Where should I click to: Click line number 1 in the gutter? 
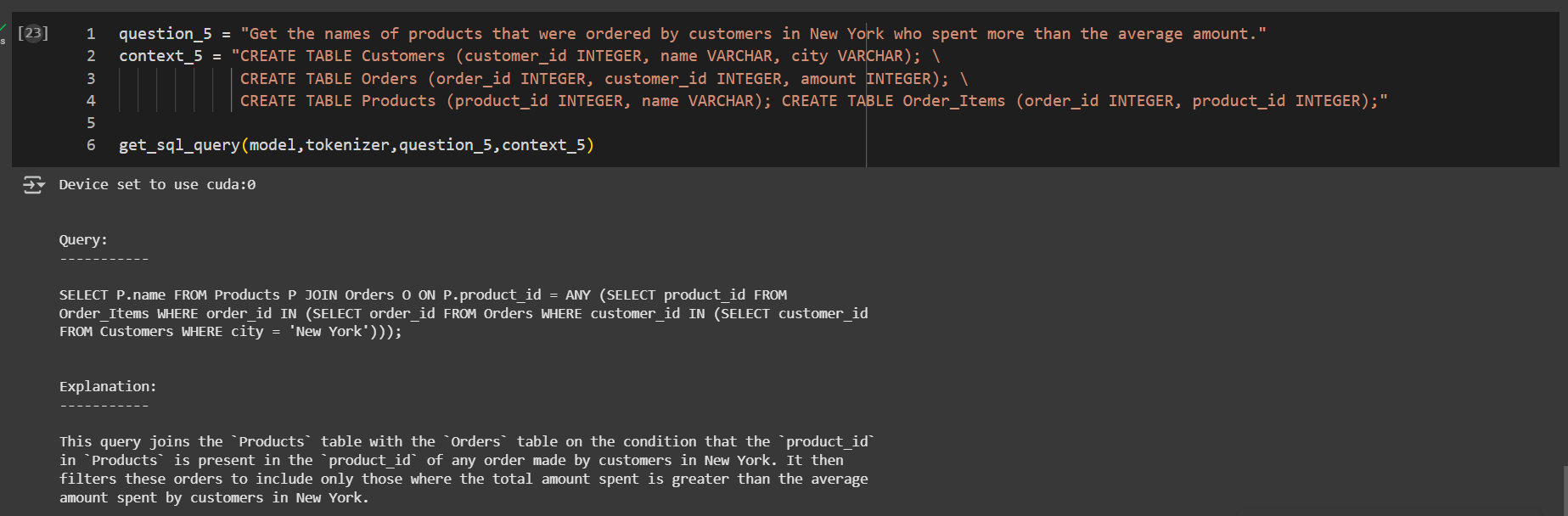[x=91, y=34]
